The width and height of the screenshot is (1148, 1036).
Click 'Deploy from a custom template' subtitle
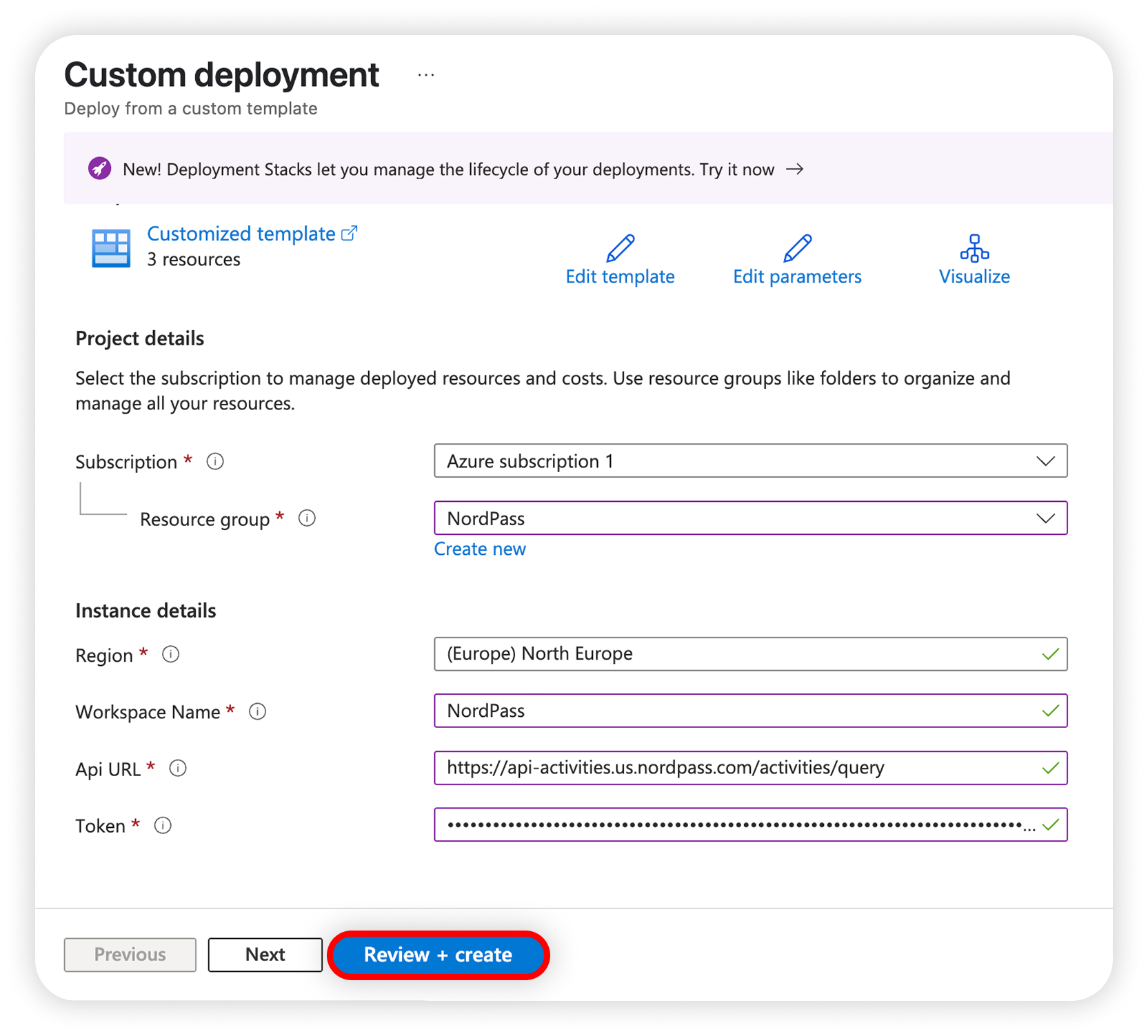(x=191, y=108)
